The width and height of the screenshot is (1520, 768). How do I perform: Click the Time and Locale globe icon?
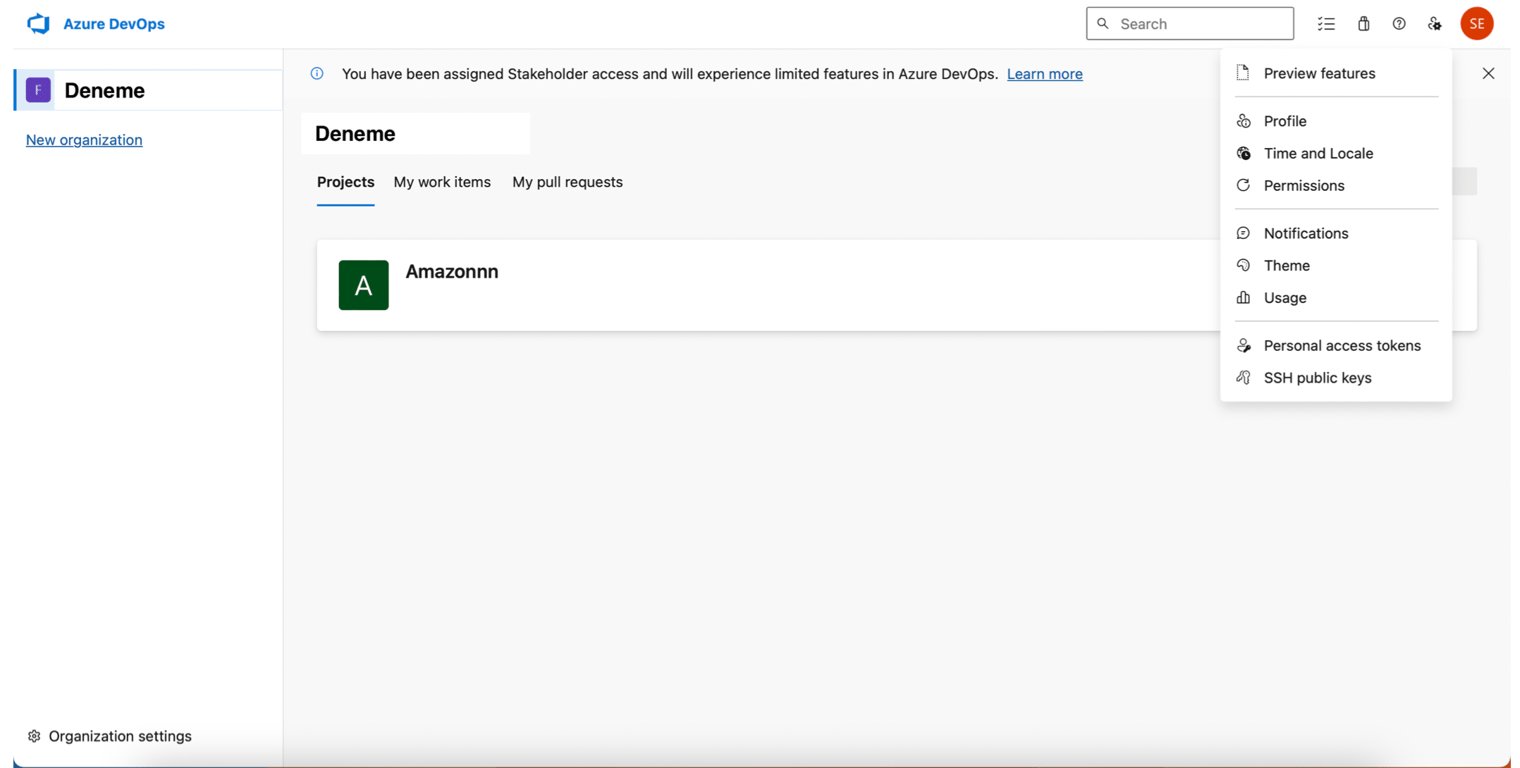(1243, 153)
